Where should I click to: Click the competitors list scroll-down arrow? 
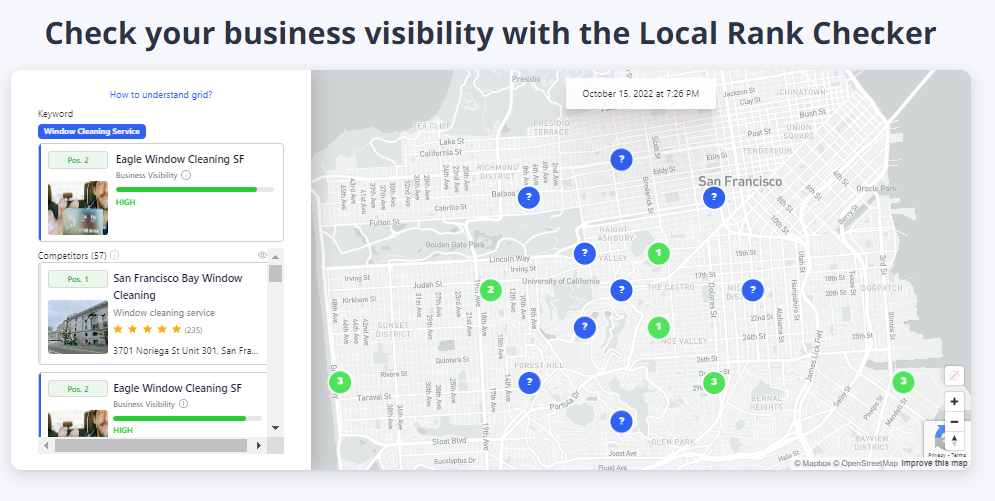(x=275, y=428)
